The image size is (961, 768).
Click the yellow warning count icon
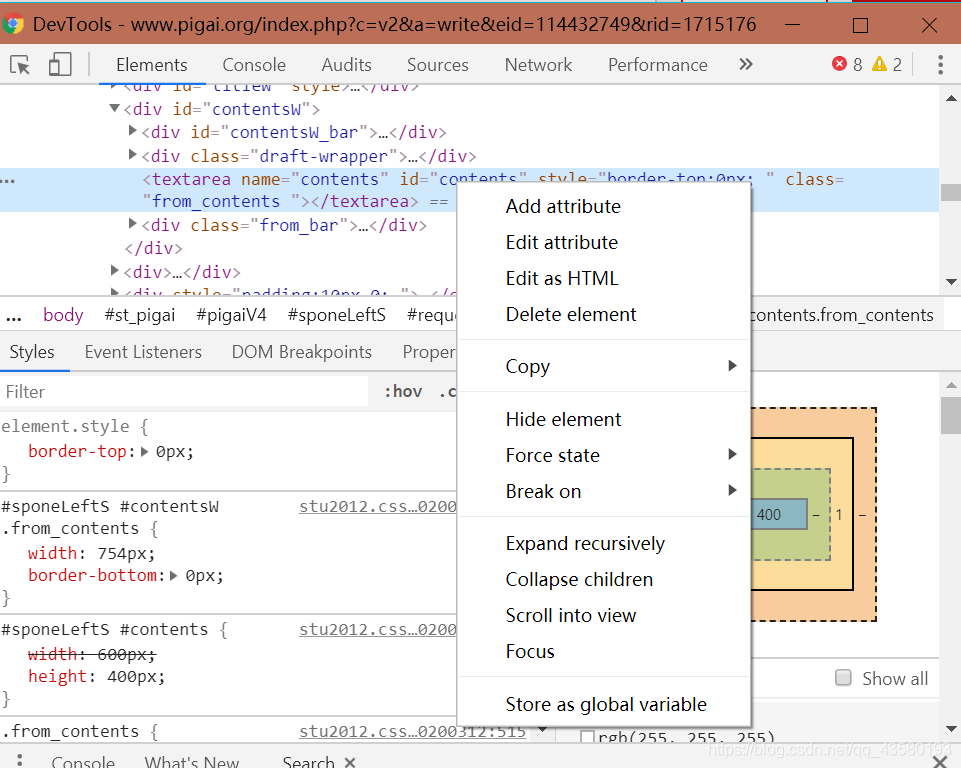click(x=879, y=64)
